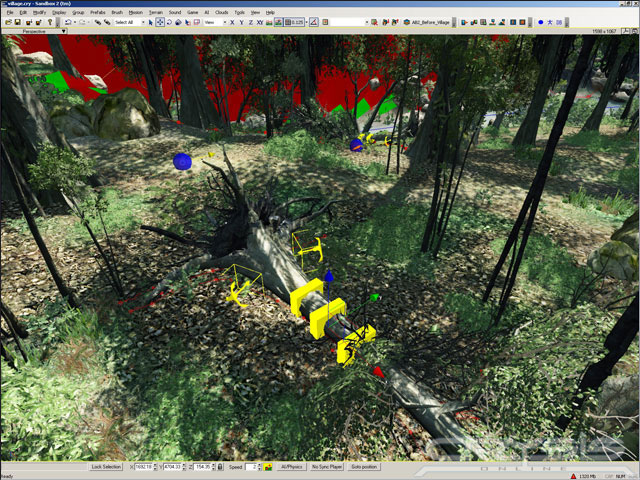Screen dimensions: 640x480
Task: Open the Prefabs menu
Action: tap(98, 12)
